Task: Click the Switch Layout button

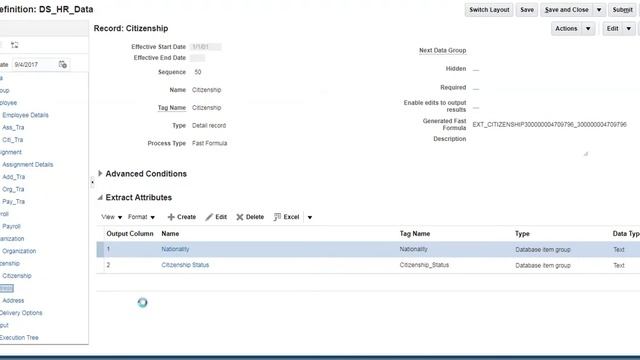Action: coord(489,10)
